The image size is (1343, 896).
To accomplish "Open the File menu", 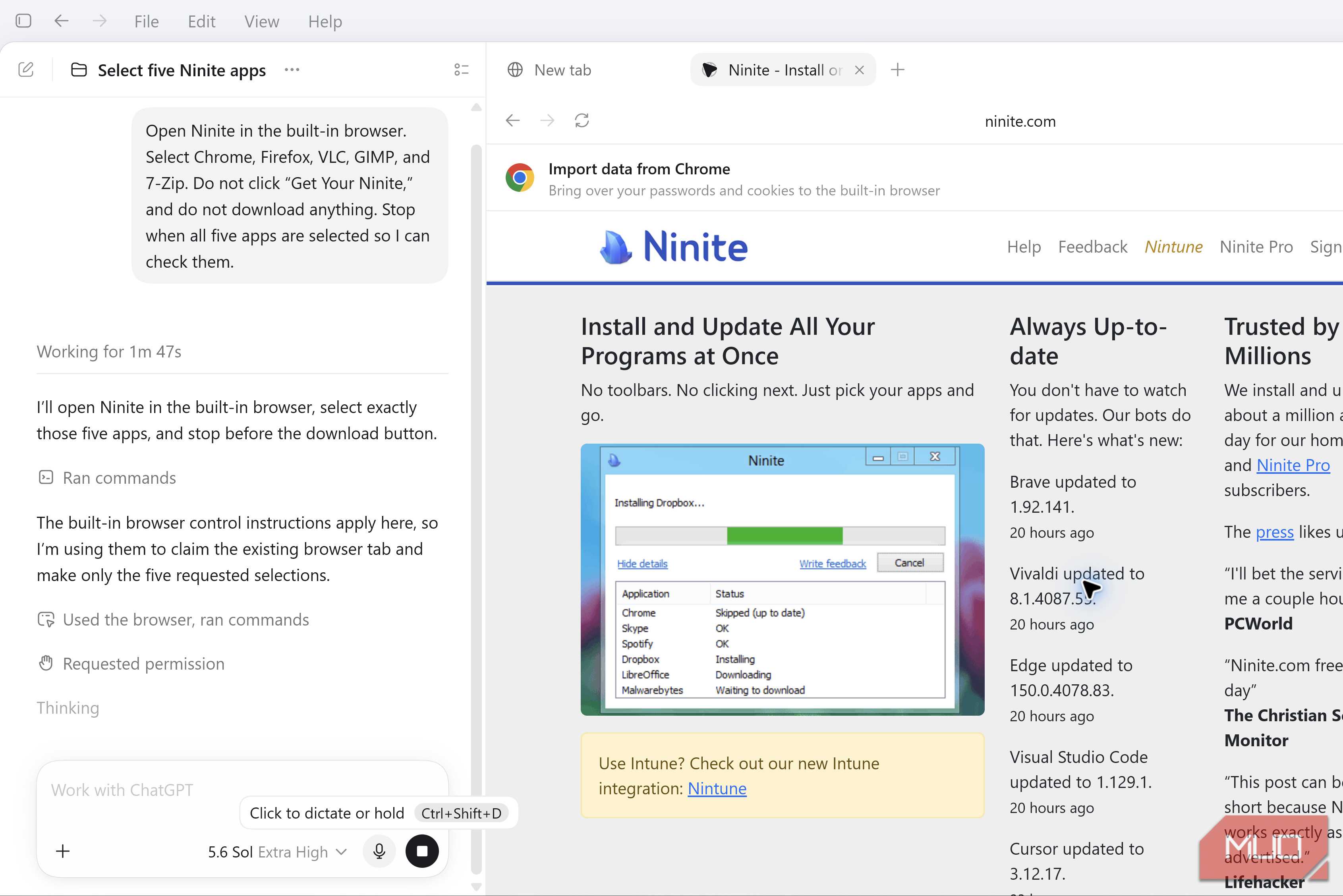I will pos(146,21).
